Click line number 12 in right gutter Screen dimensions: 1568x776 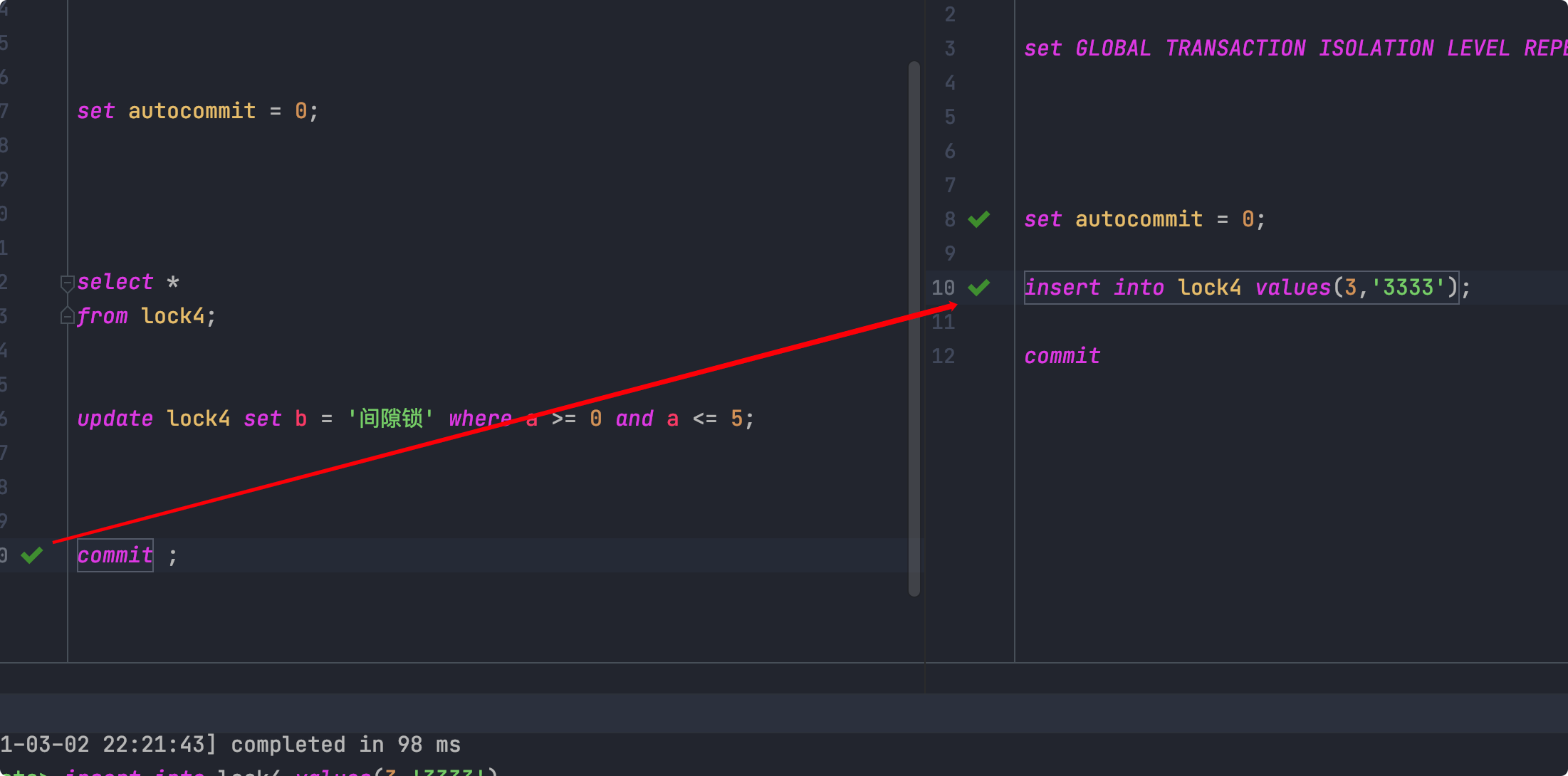943,356
